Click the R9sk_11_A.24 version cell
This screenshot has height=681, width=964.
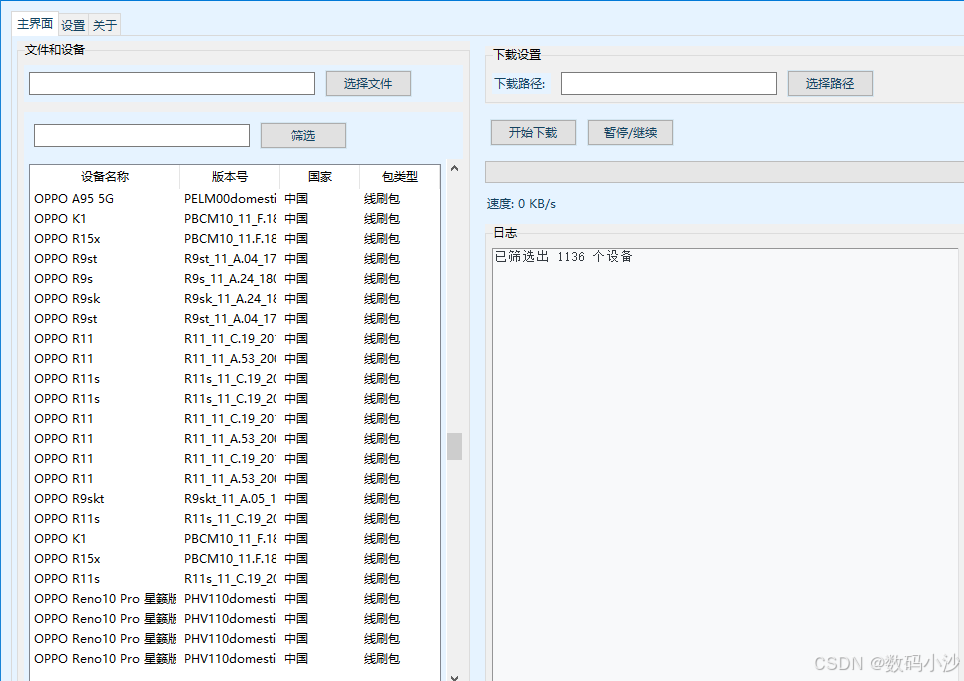pos(230,299)
